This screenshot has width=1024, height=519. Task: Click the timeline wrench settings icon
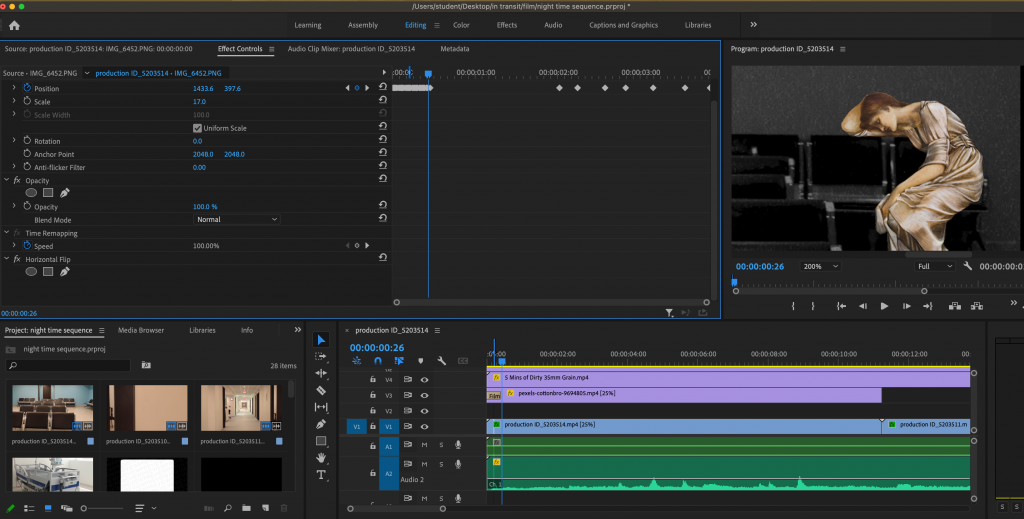click(441, 361)
